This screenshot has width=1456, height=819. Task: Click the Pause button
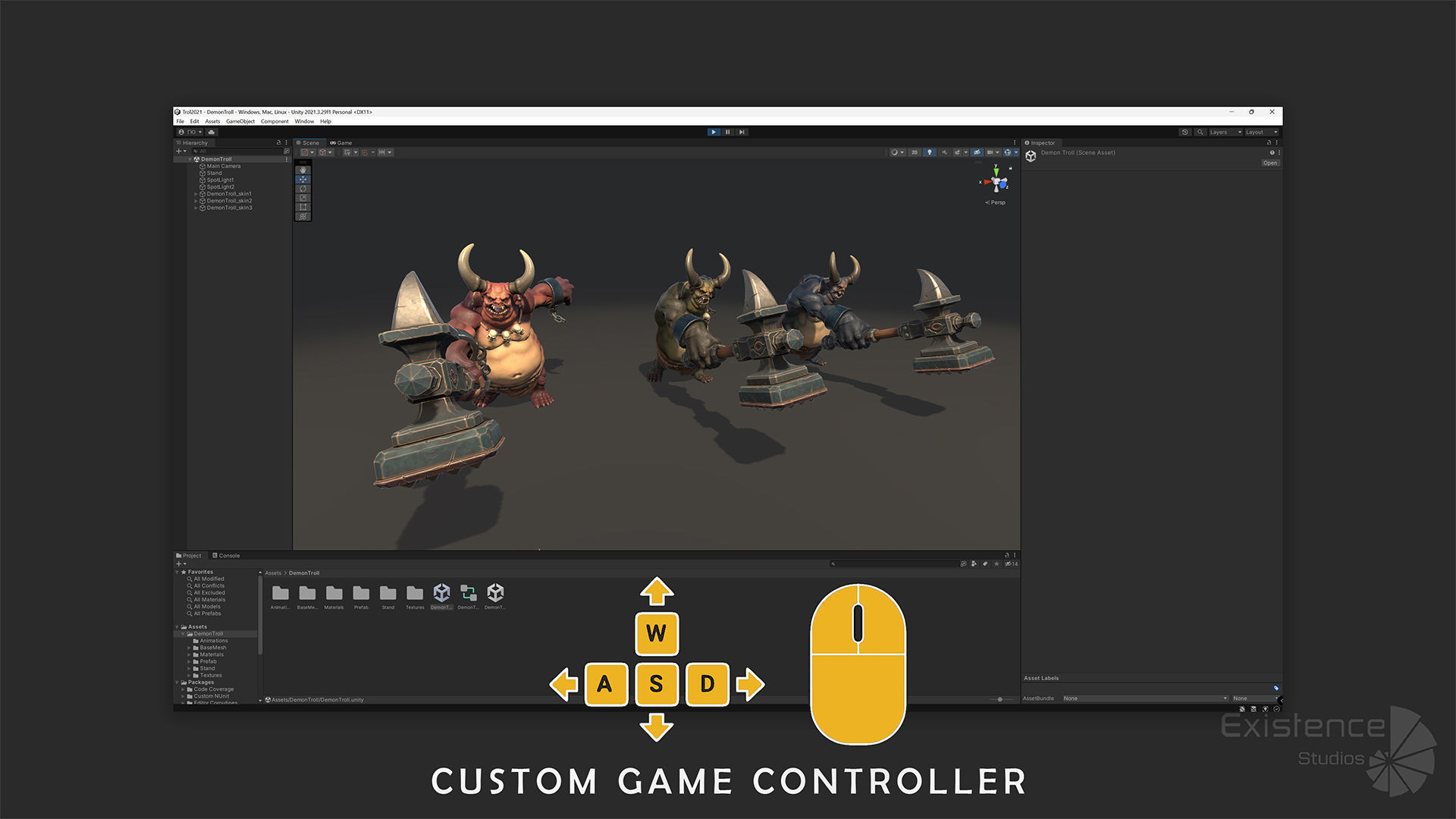[x=728, y=132]
